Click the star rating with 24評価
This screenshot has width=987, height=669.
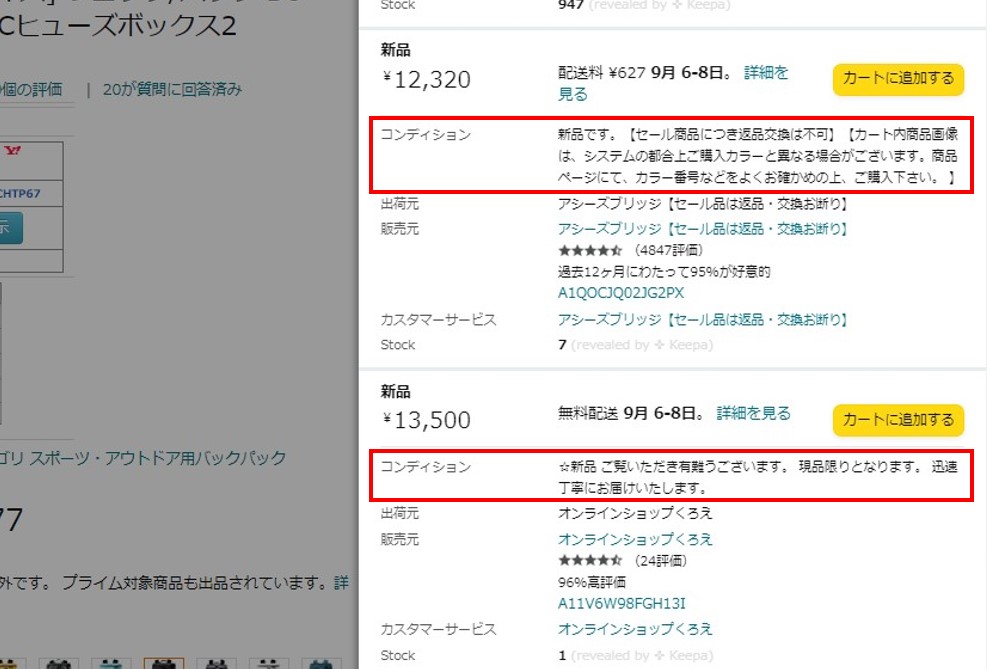point(590,560)
